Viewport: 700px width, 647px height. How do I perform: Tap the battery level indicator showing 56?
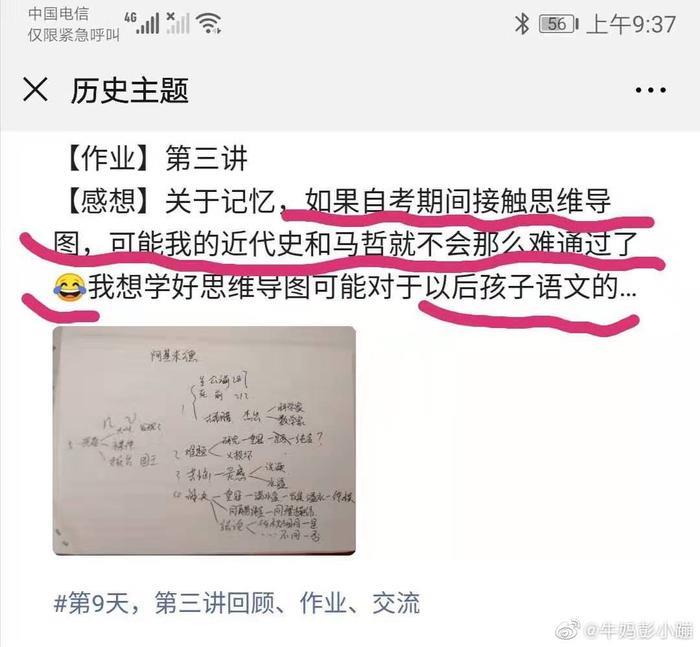click(558, 24)
